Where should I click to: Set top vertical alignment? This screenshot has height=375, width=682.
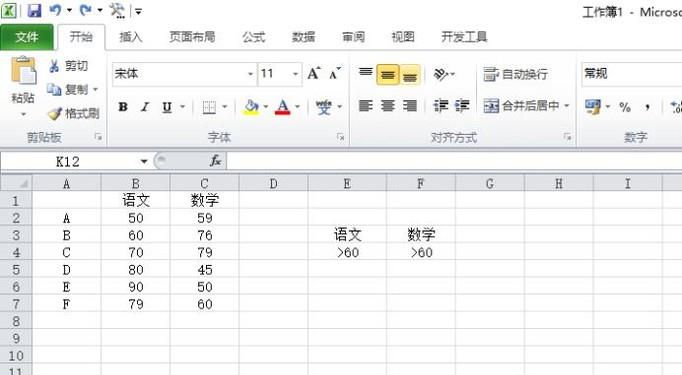pos(365,74)
